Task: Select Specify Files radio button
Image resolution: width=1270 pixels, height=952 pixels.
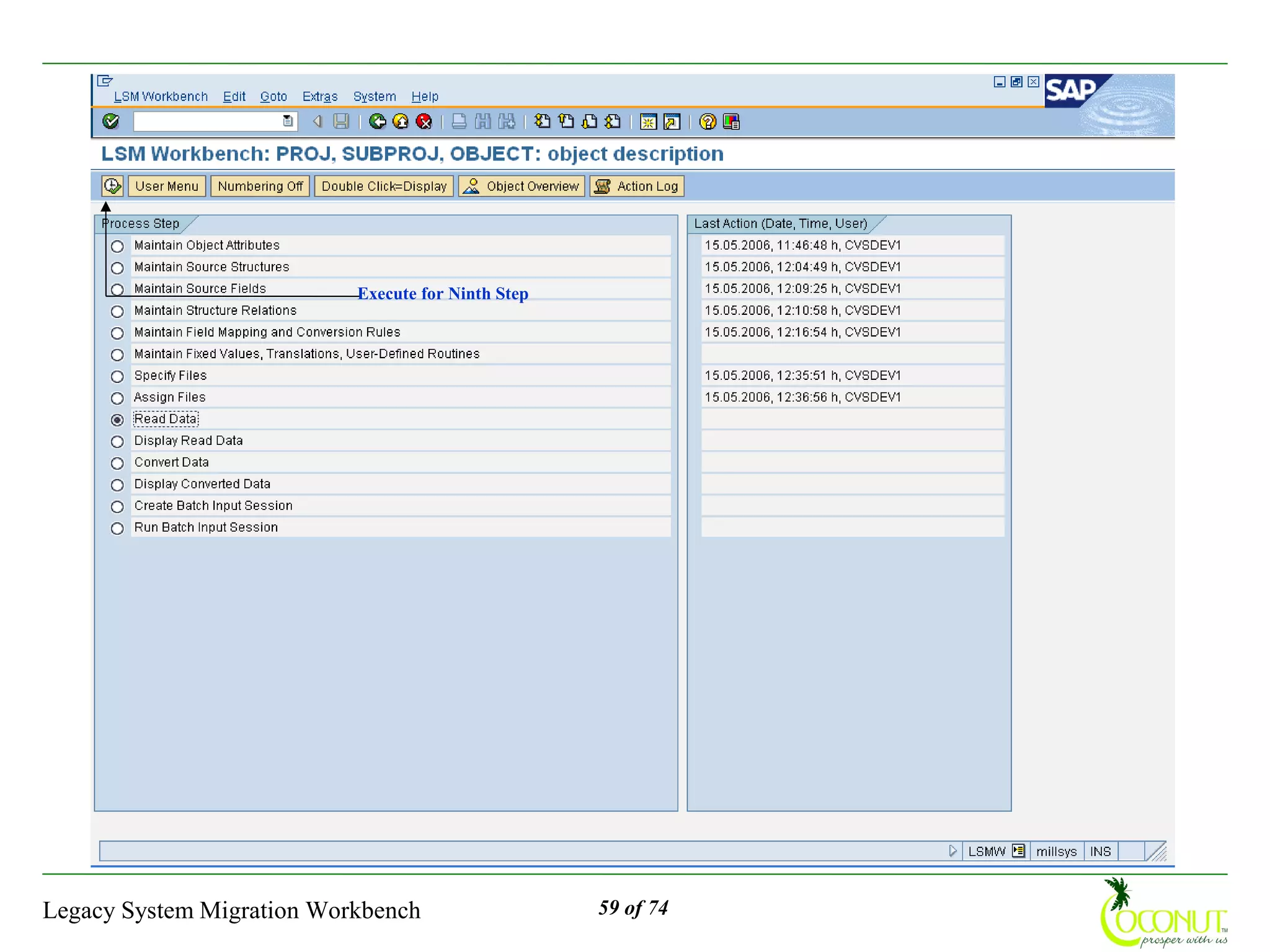Action: click(117, 376)
